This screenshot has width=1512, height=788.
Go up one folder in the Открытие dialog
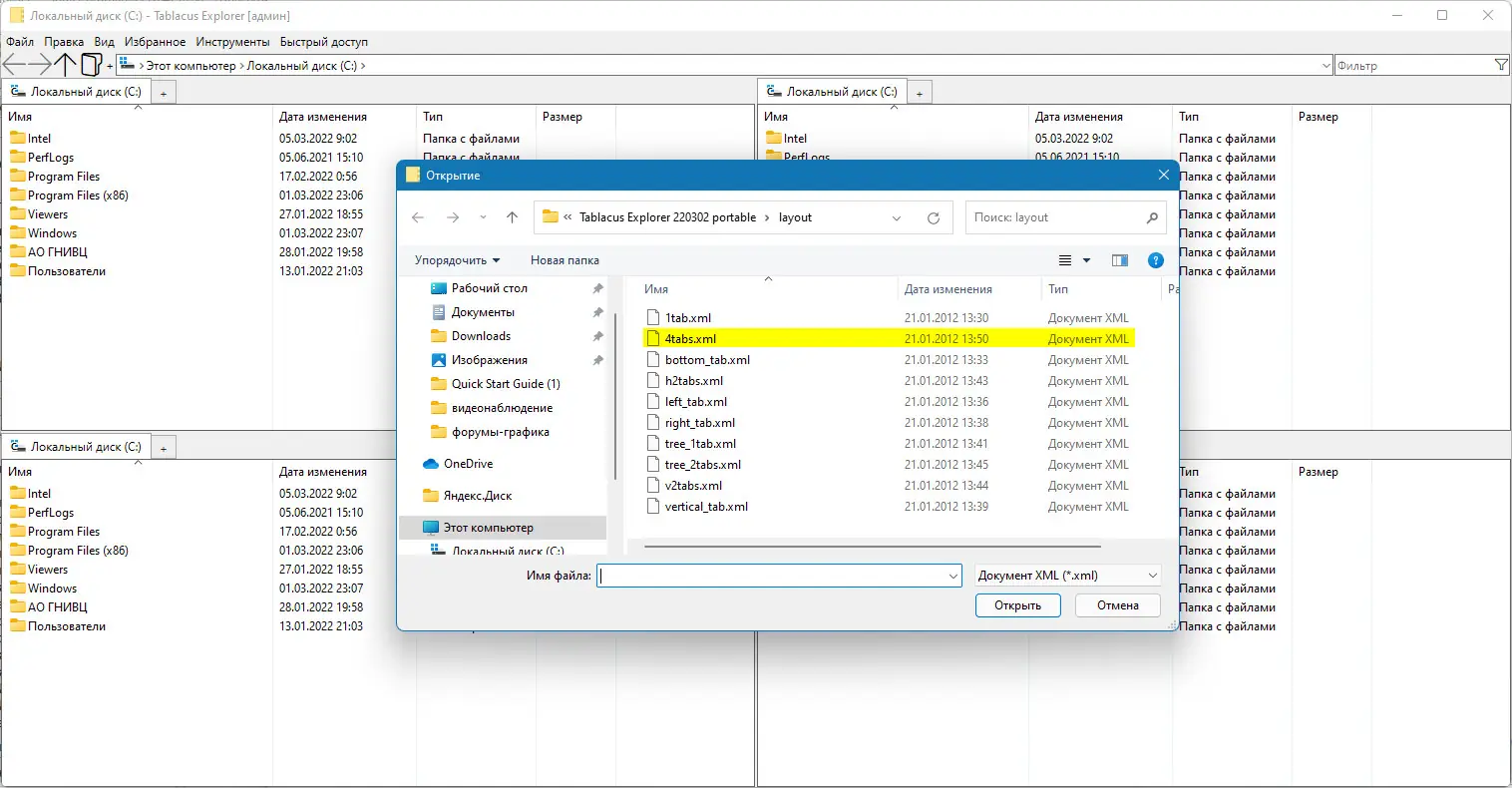(x=512, y=217)
